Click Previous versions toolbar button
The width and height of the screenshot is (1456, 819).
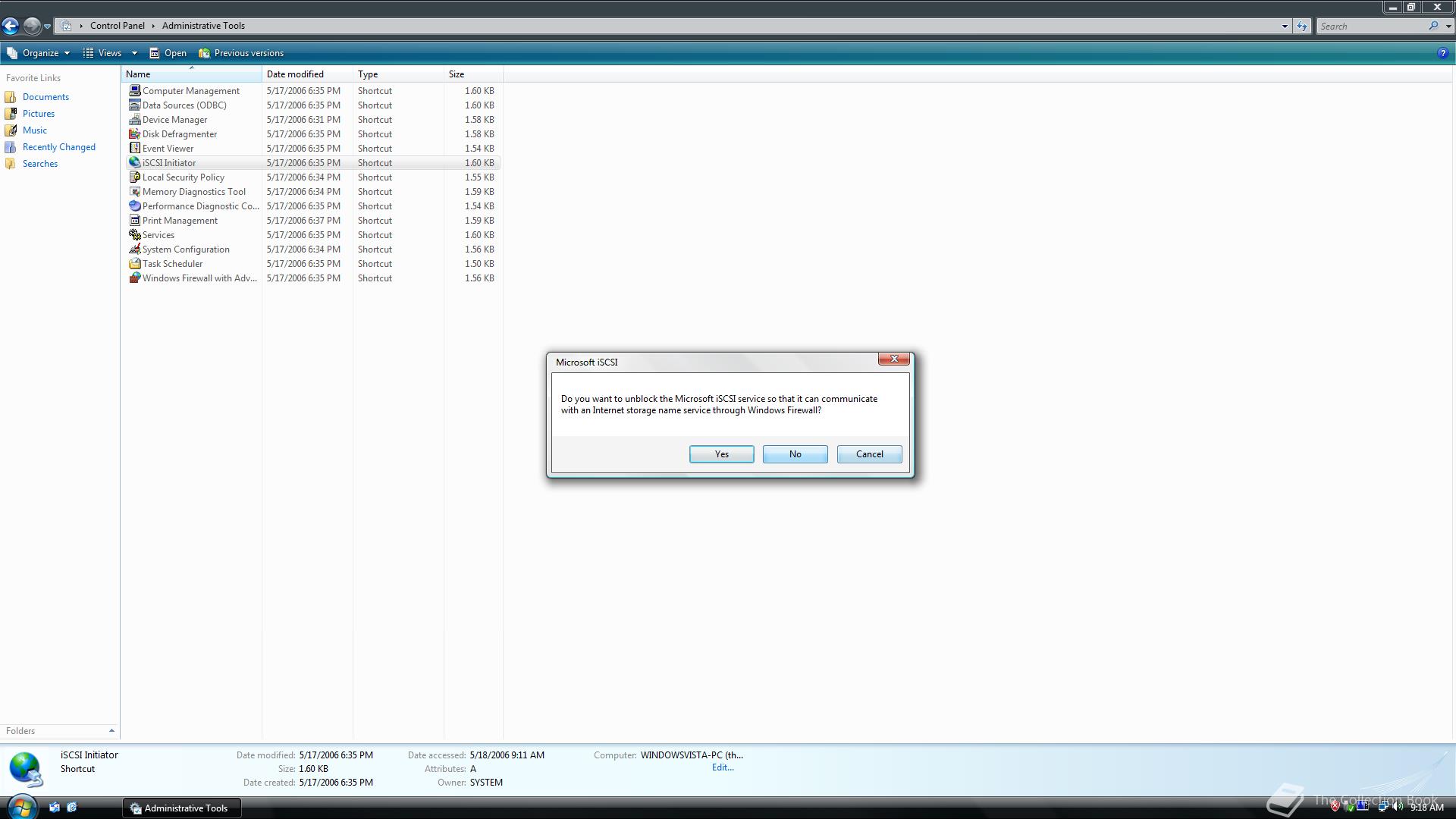(241, 53)
